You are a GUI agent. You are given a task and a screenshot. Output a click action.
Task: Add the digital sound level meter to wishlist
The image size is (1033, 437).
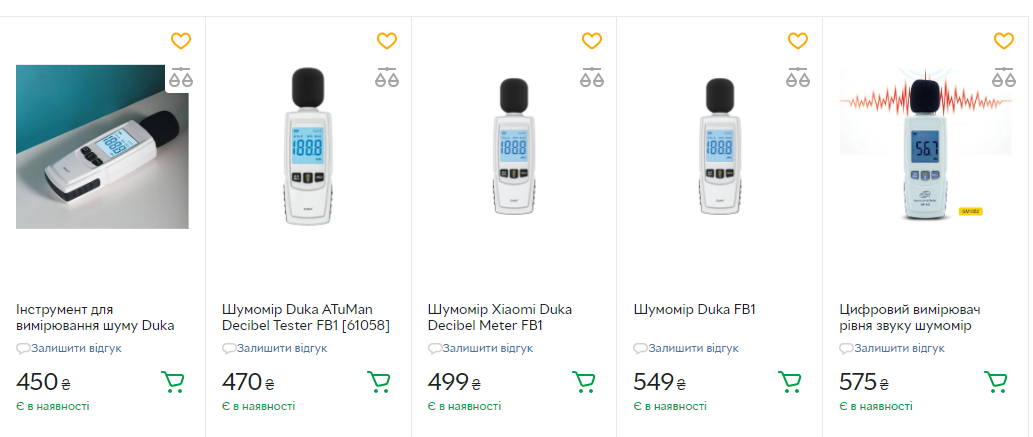click(1004, 41)
